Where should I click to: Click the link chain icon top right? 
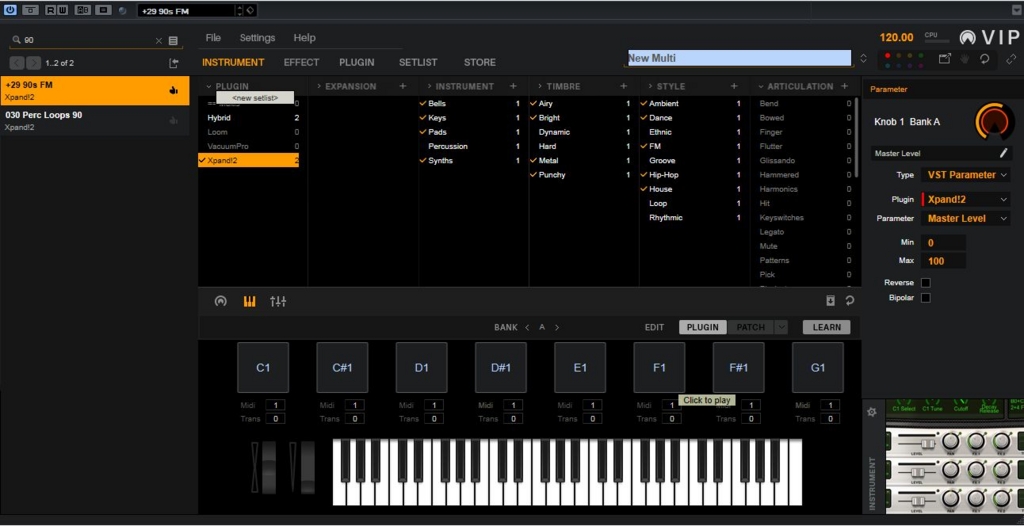click(1011, 59)
